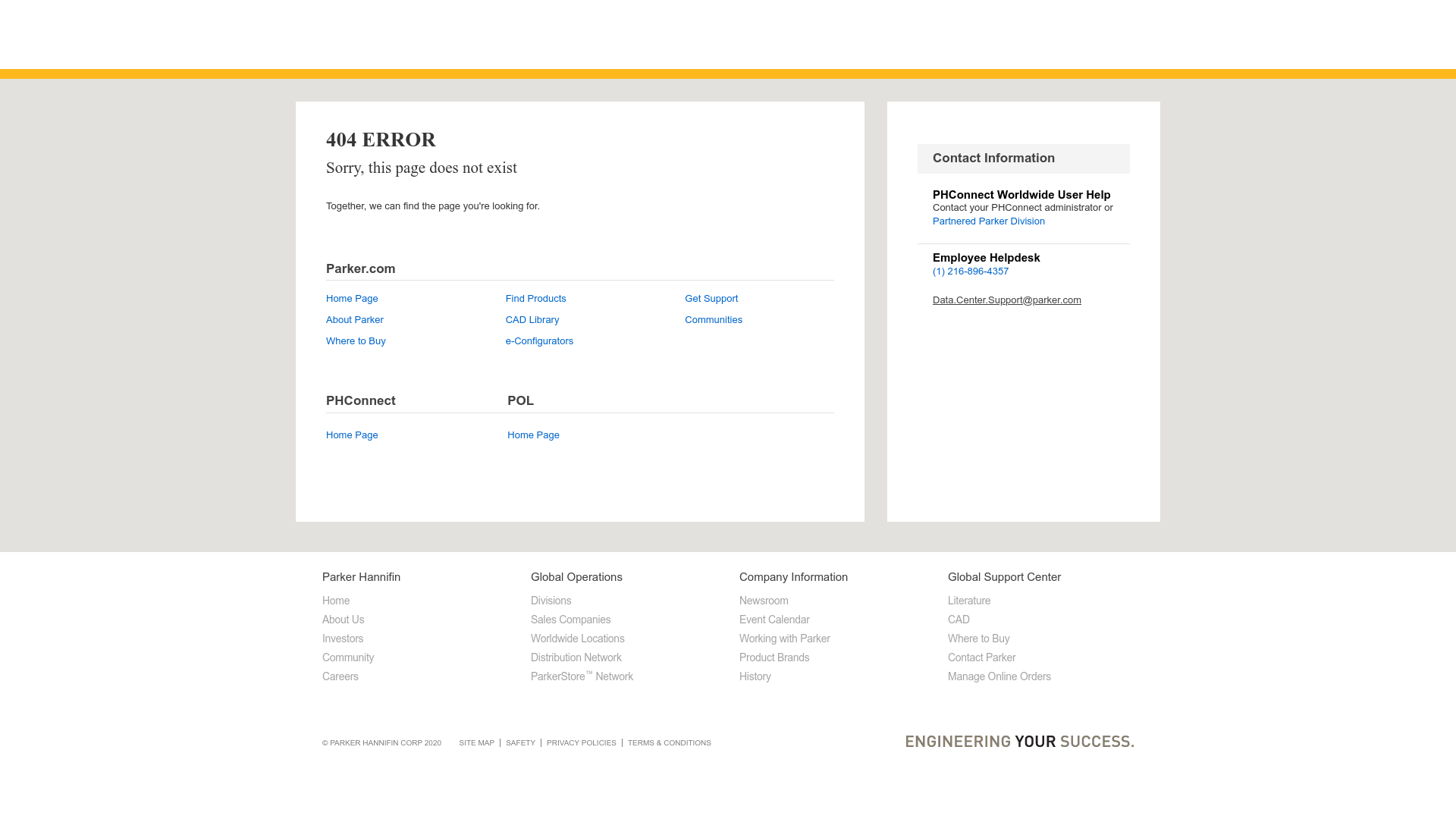Select 'Sorry, this page does not exist' text
The width and height of the screenshot is (1456, 819).
(x=422, y=168)
